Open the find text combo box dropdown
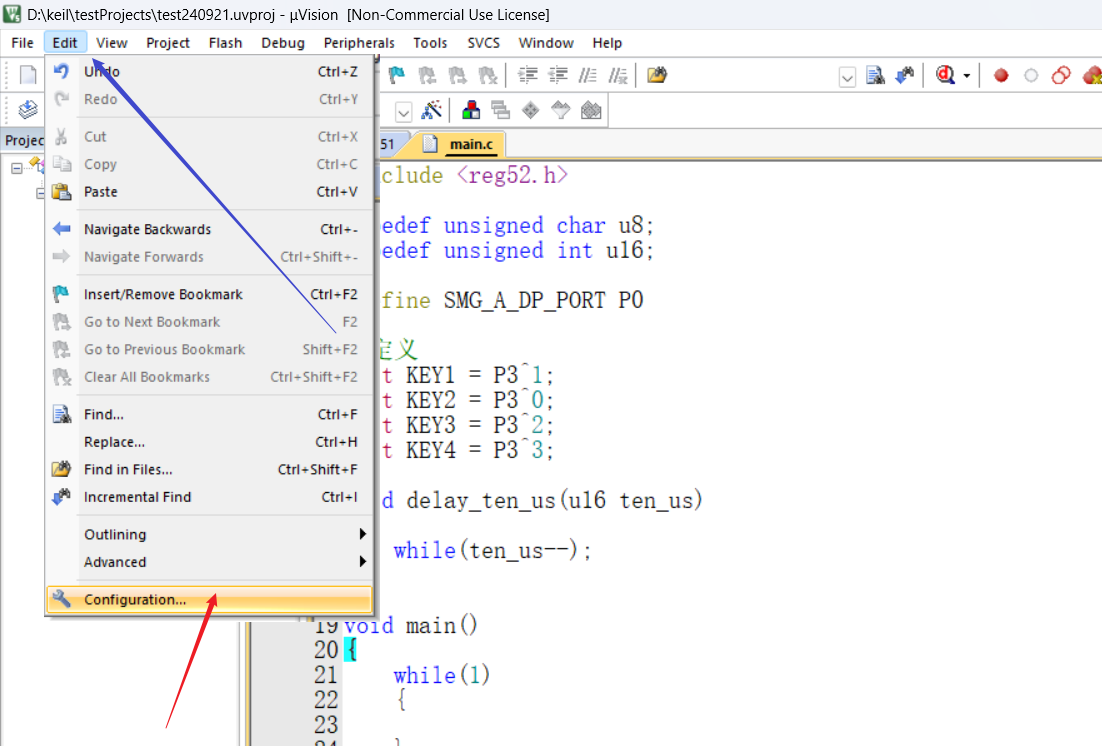This screenshot has height=746, width=1102. [x=847, y=76]
